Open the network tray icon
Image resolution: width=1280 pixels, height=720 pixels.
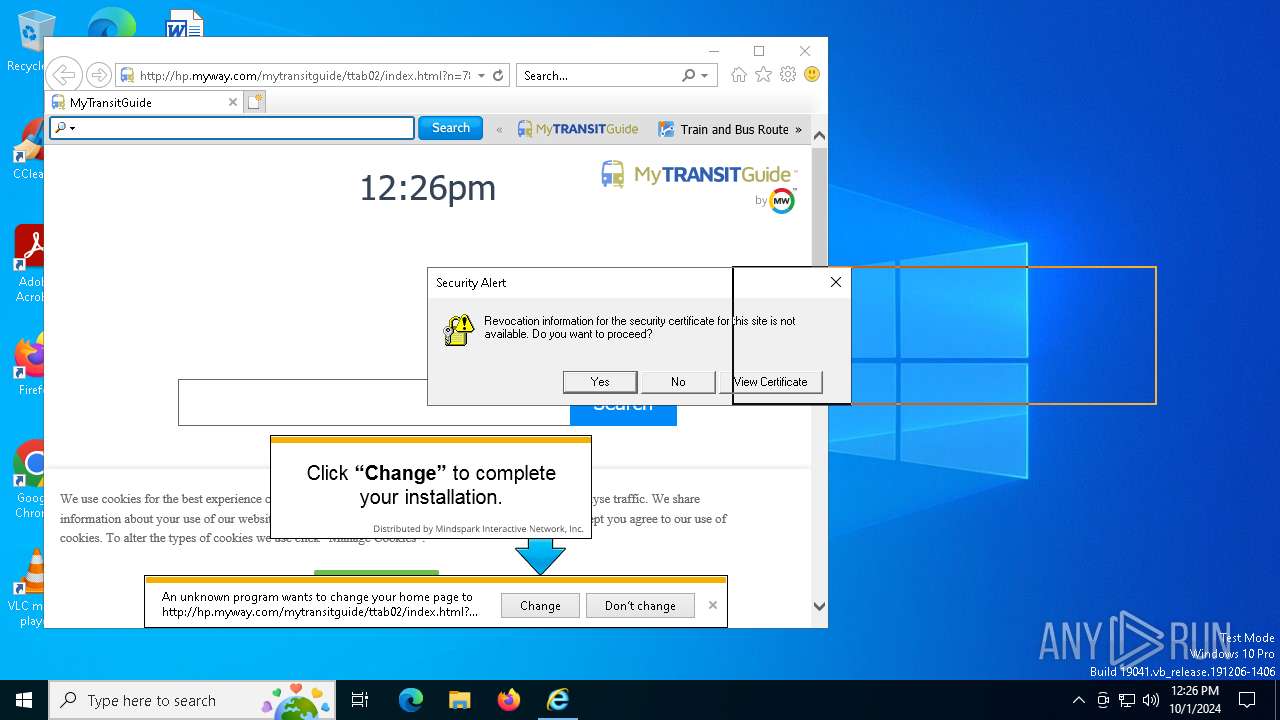click(1127, 700)
